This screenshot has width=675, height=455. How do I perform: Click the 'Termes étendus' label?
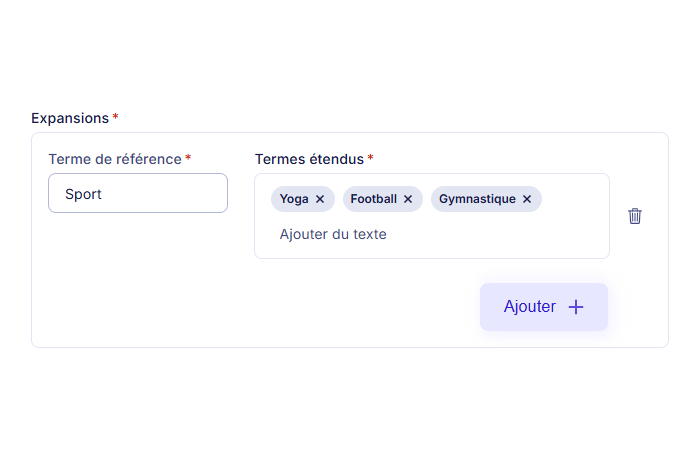click(x=309, y=159)
